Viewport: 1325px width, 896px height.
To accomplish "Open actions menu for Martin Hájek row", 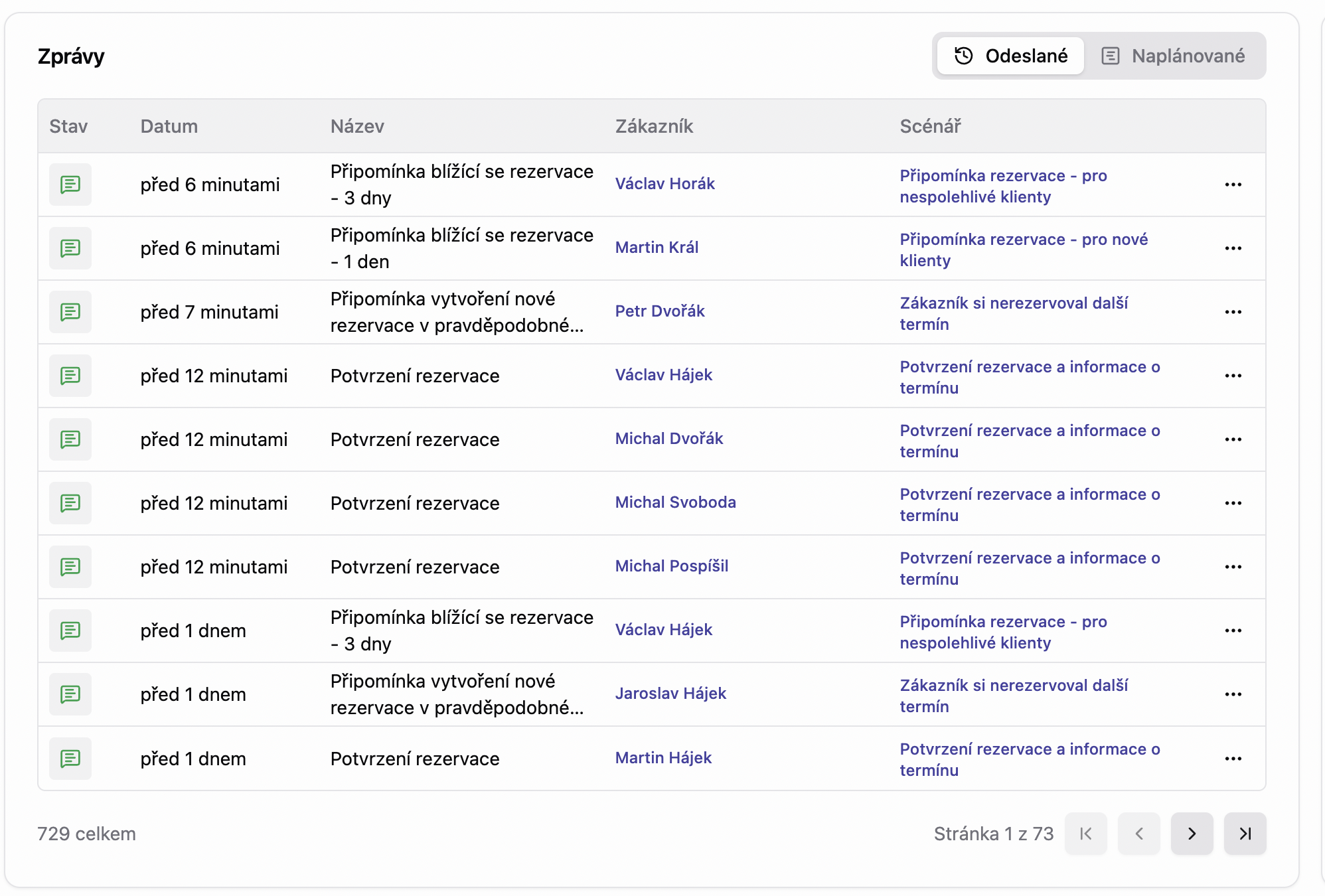I will [x=1233, y=759].
